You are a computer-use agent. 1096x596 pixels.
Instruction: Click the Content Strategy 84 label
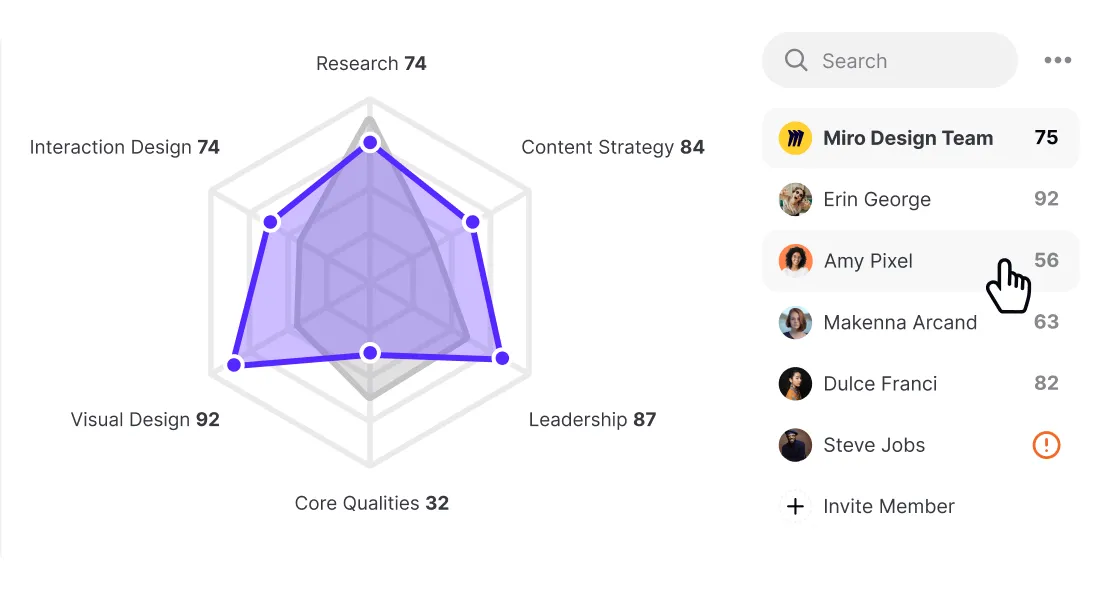(x=613, y=147)
